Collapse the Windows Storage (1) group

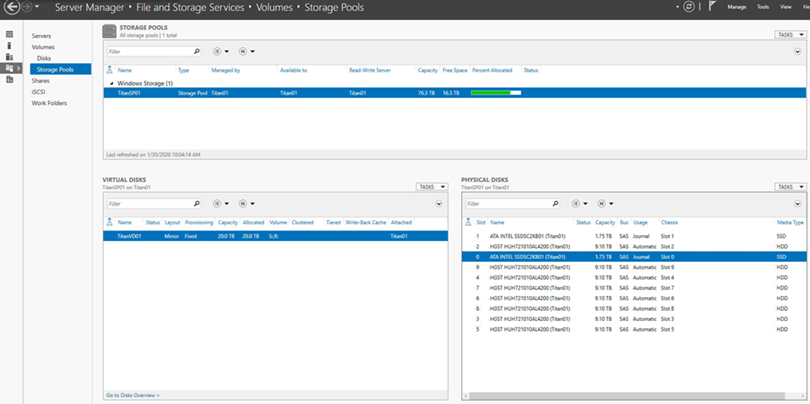tap(112, 83)
